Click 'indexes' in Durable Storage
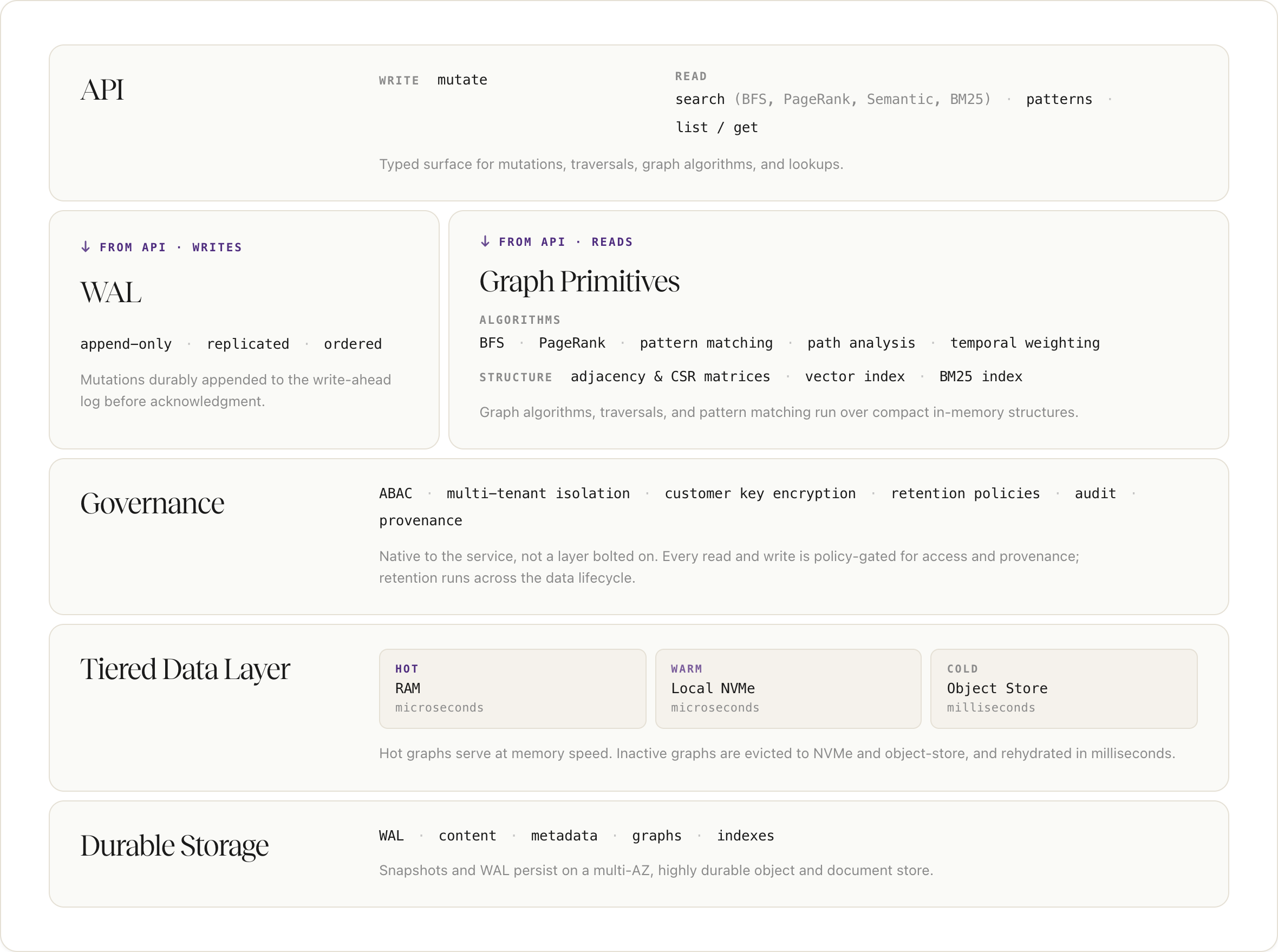The image size is (1278, 952). click(x=746, y=836)
